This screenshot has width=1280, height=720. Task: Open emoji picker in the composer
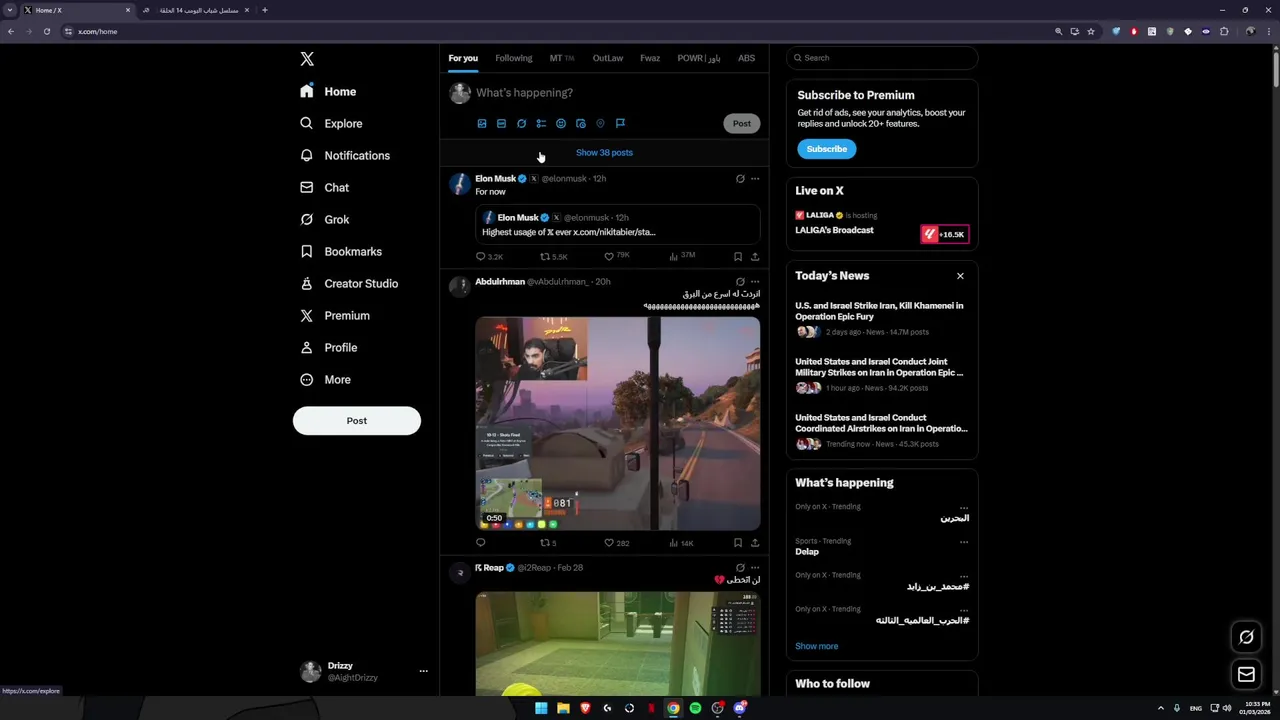(561, 124)
